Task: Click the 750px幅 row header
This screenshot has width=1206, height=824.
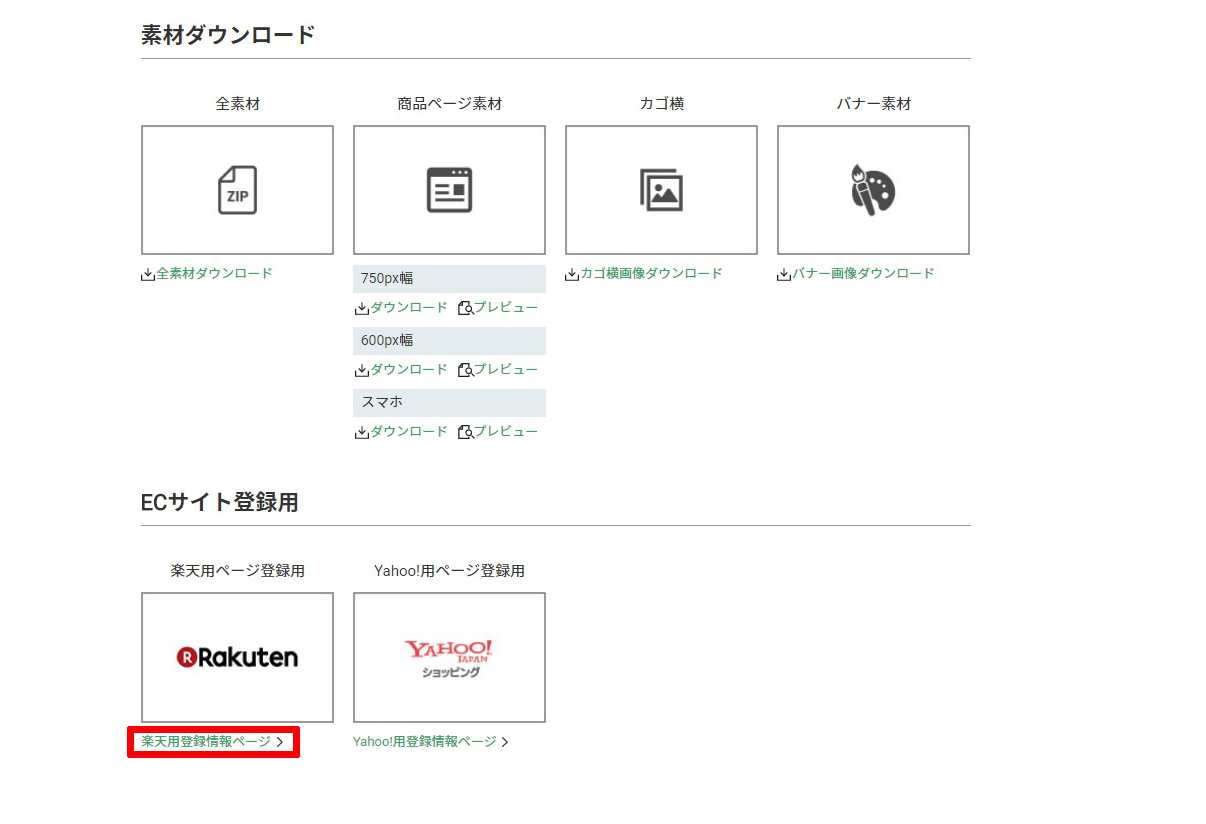Action: tap(450, 279)
